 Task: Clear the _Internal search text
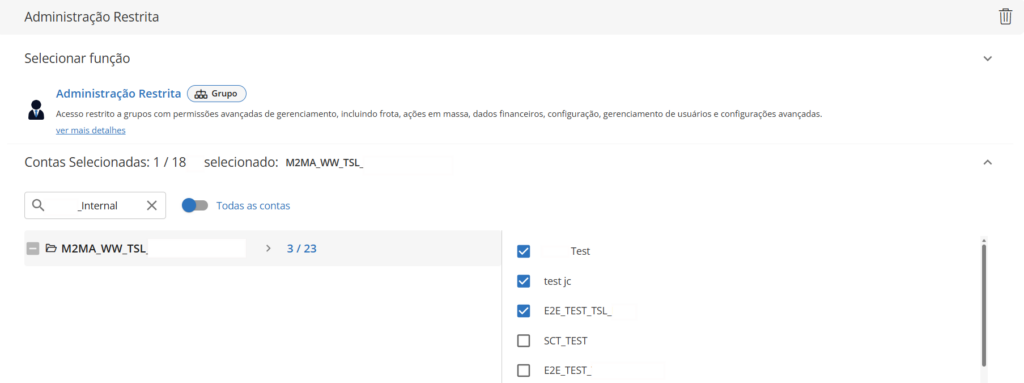pyautogui.click(x=152, y=205)
